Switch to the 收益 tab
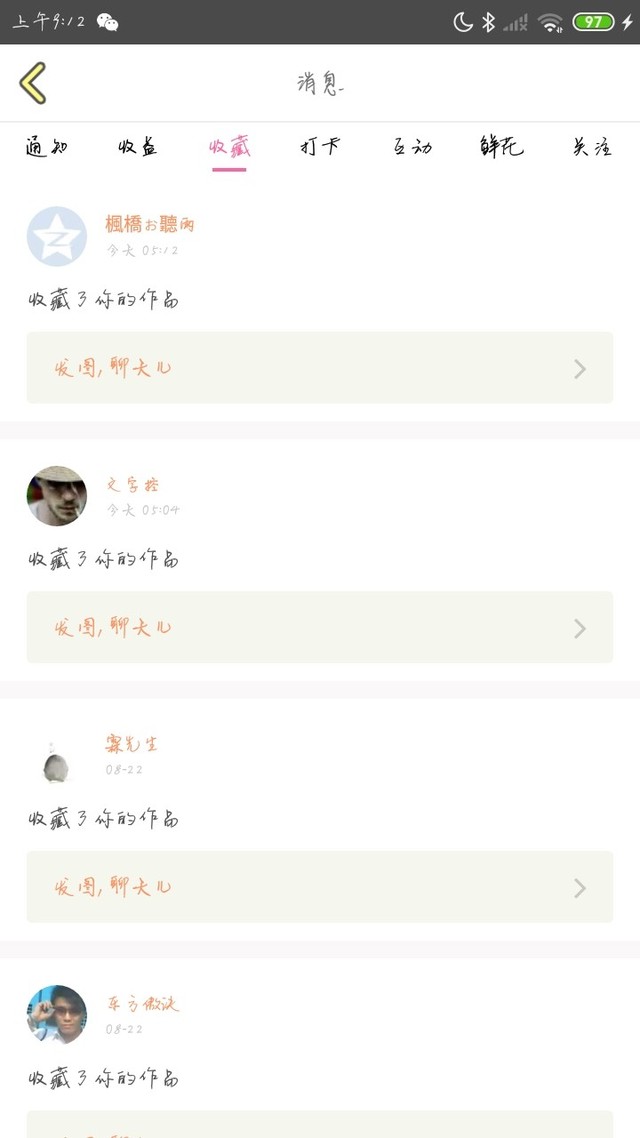Screen dimensions: 640x1138 pos(138,147)
